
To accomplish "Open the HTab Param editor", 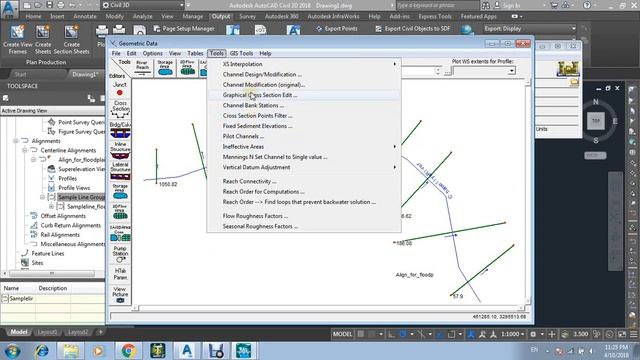I will [x=120, y=274].
